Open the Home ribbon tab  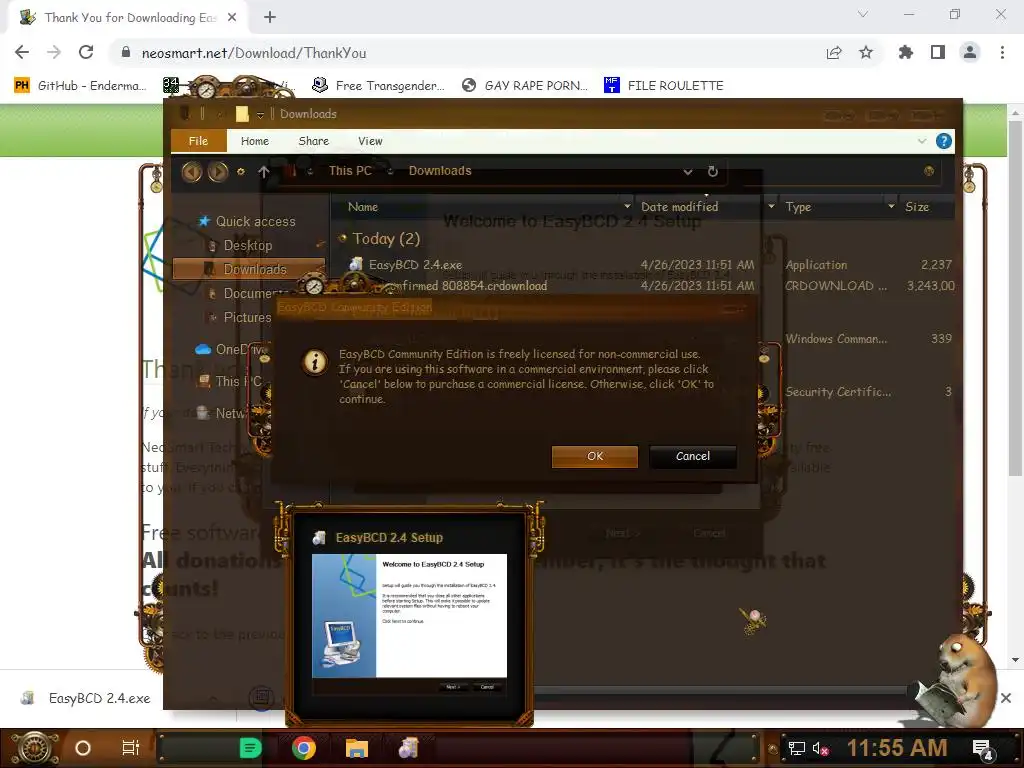(255, 141)
